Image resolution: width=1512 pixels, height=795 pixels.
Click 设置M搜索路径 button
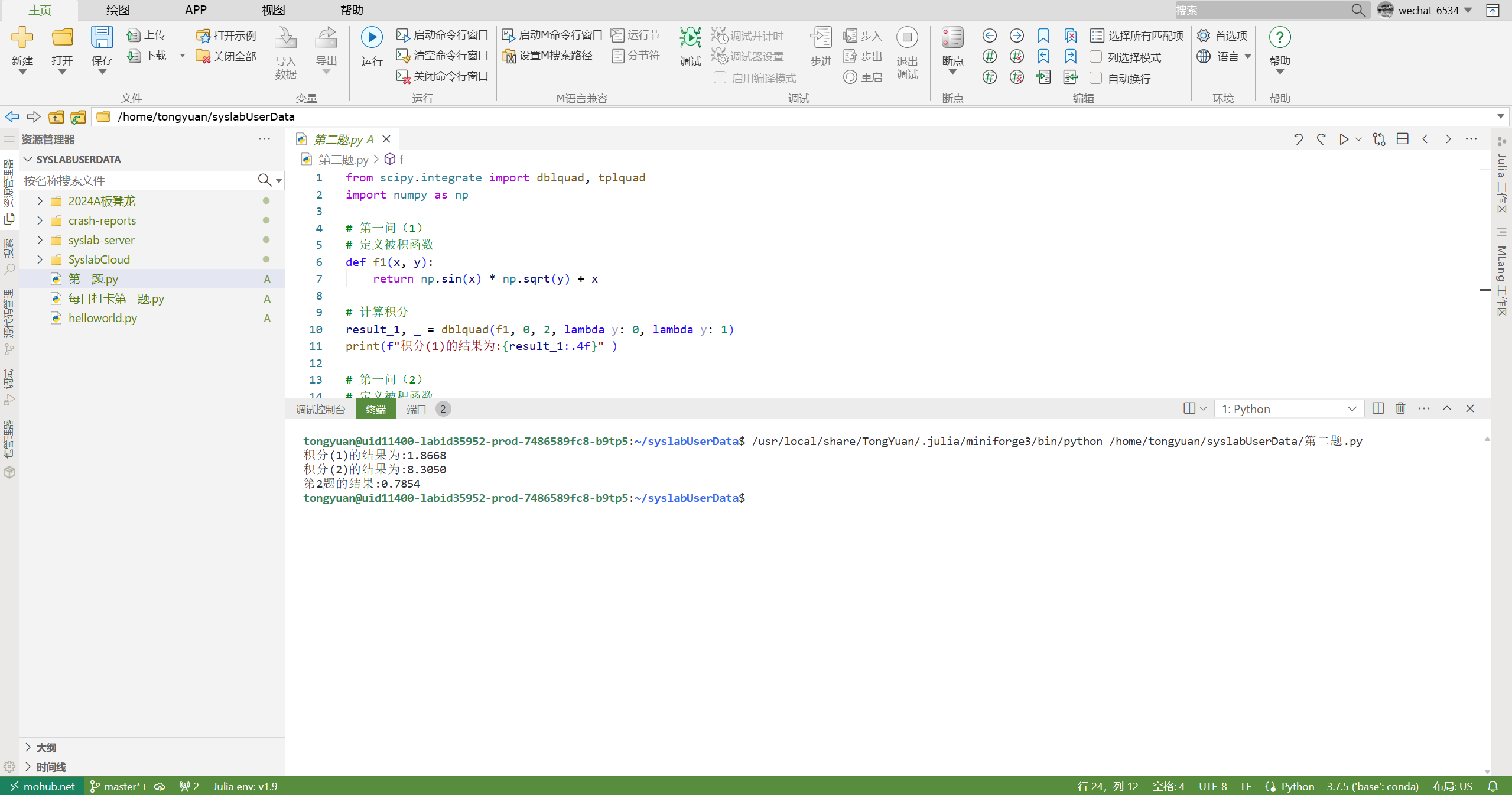click(x=547, y=56)
